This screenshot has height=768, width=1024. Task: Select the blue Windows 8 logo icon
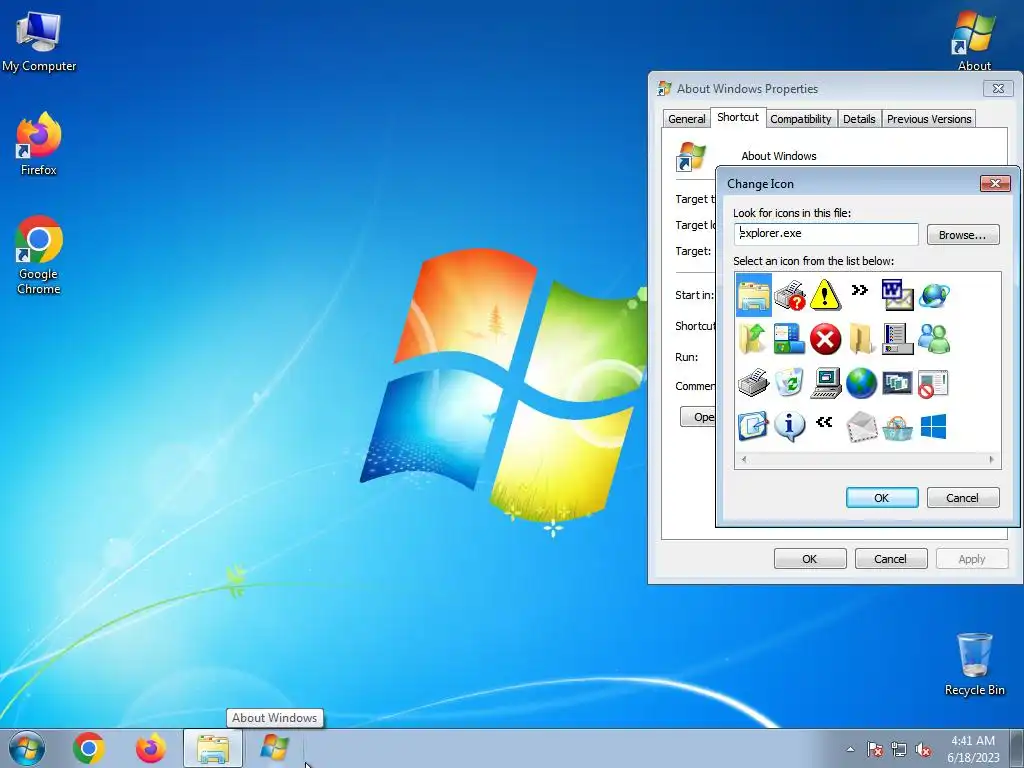(933, 426)
